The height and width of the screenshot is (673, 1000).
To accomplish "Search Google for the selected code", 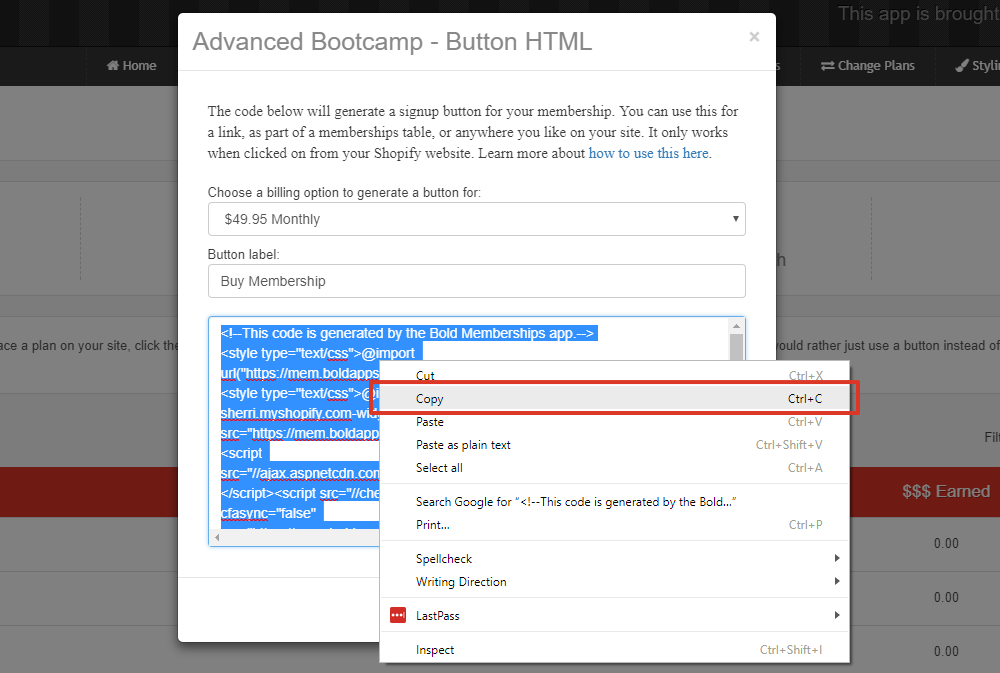I will pyautogui.click(x=615, y=502).
